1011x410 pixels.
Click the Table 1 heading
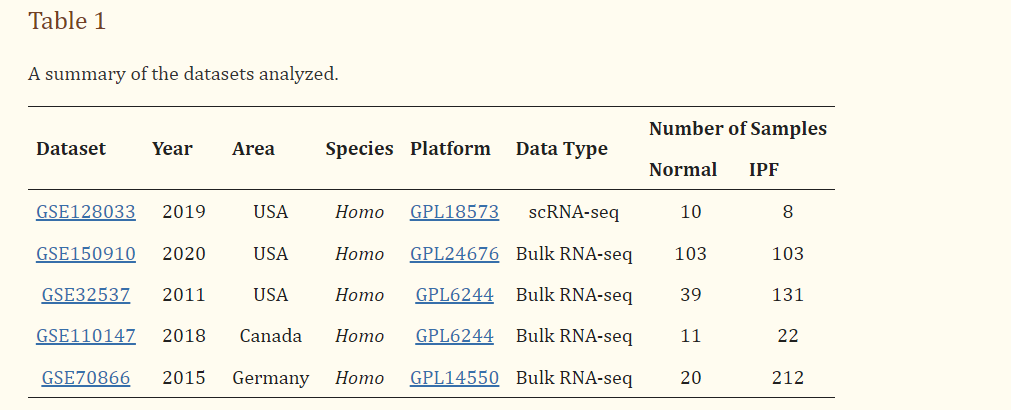67,21
